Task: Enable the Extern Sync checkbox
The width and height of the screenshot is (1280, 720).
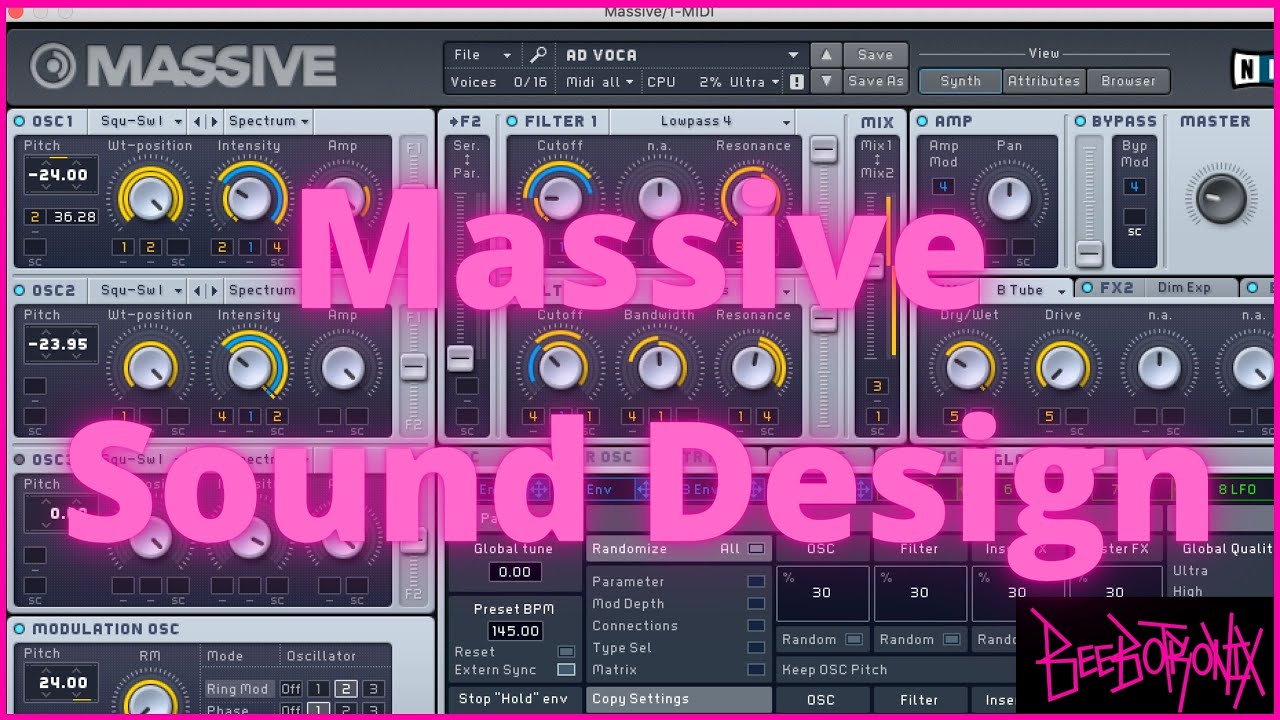Action: (566, 670)
